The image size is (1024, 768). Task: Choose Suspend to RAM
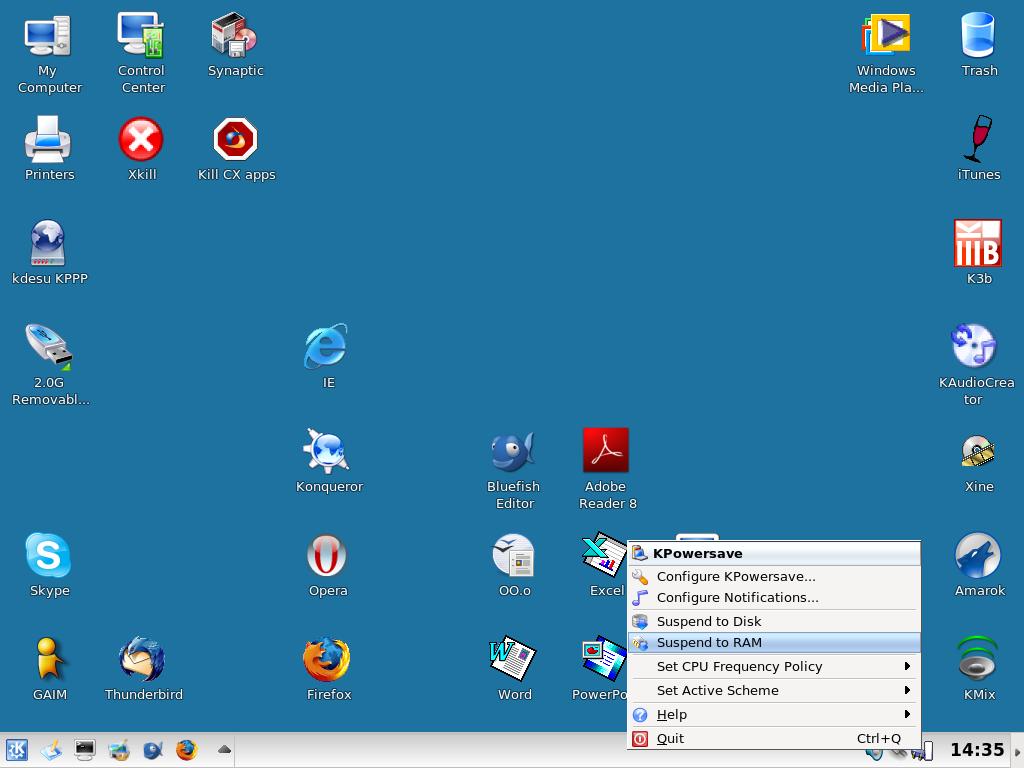pos(774,643)
